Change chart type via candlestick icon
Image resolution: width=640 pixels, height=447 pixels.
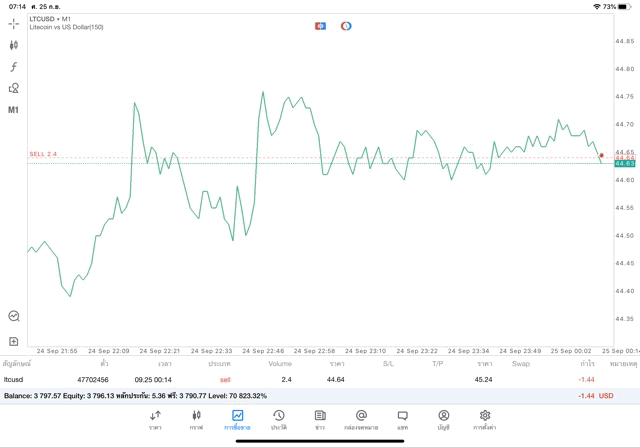(x=14, y=44)
